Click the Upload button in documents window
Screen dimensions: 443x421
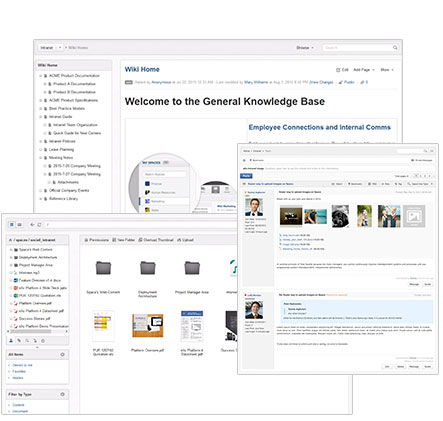pos(185,240)
